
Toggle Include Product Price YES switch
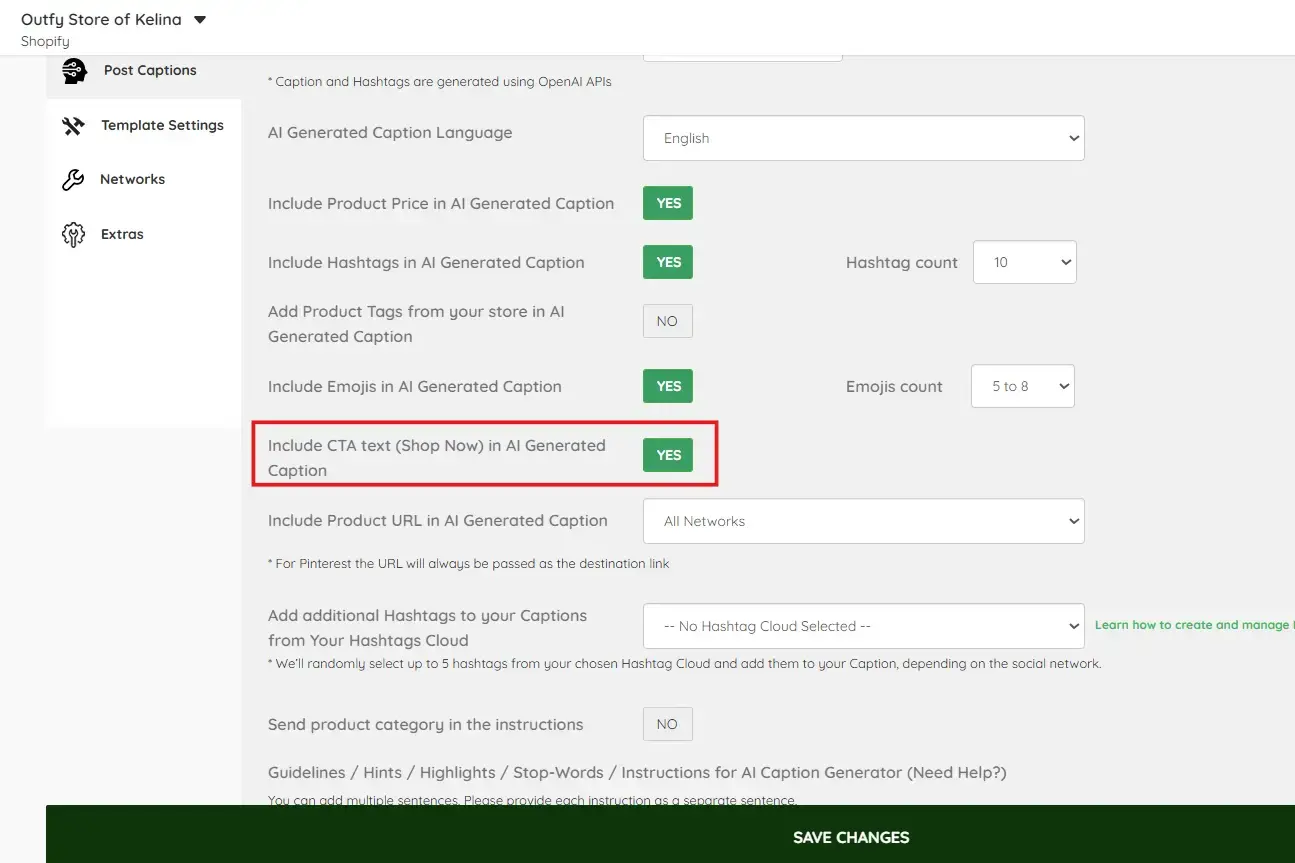tap(668, 203)
